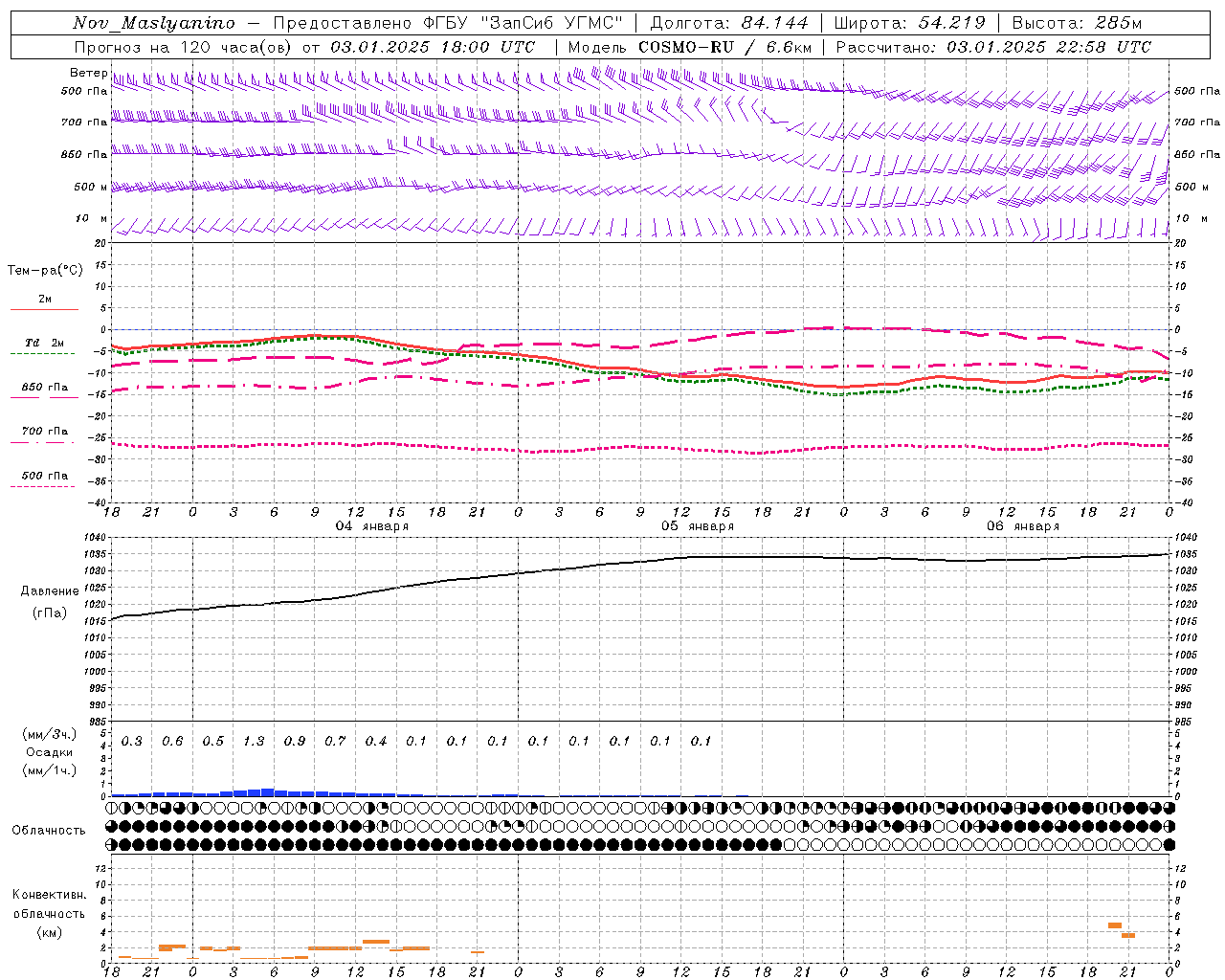The image size is (1225, 980).
Task: Click the '0.9' precipitation value
Action: tap(295, 742)
